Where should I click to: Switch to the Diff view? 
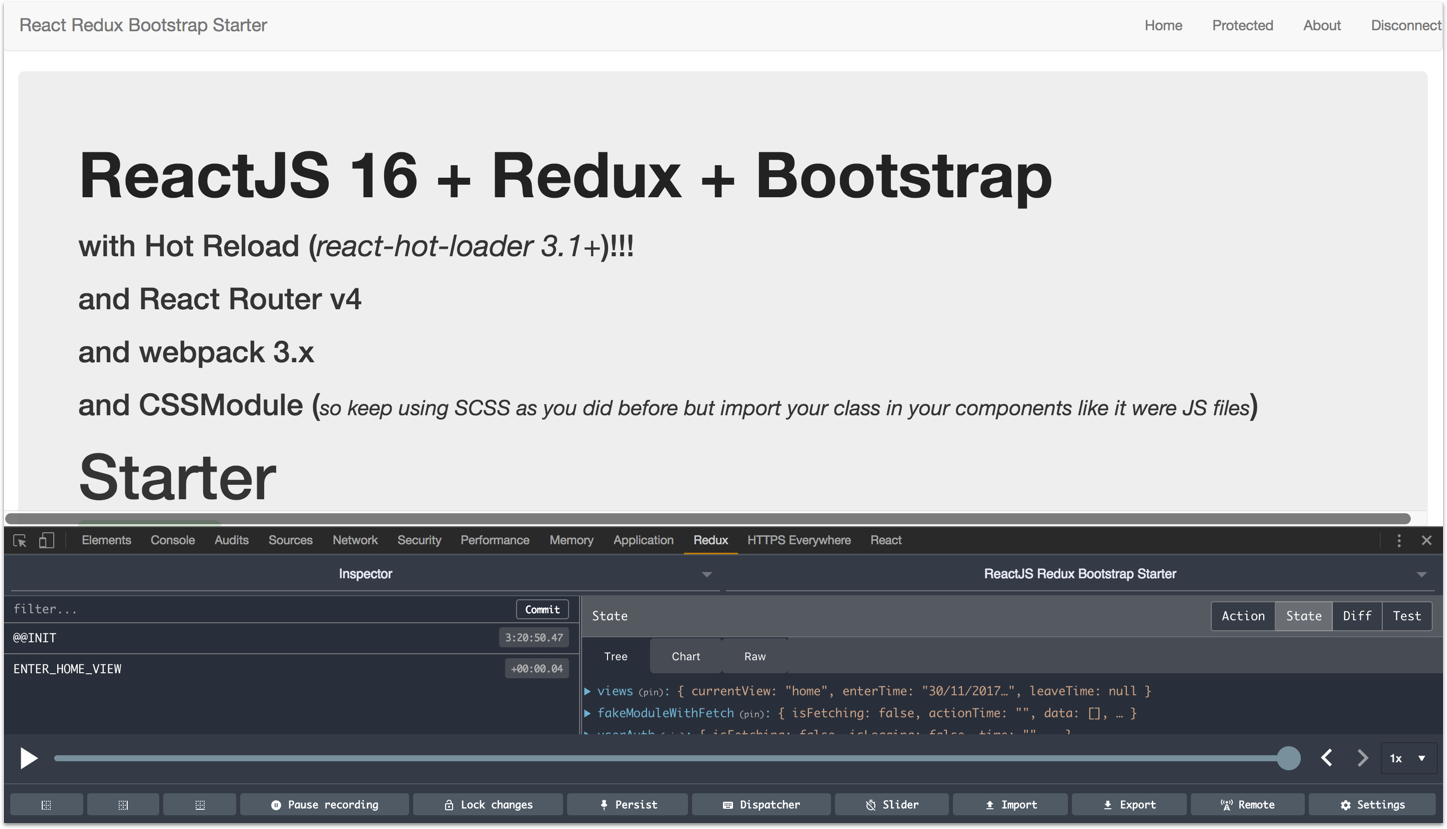[1357, 616]
